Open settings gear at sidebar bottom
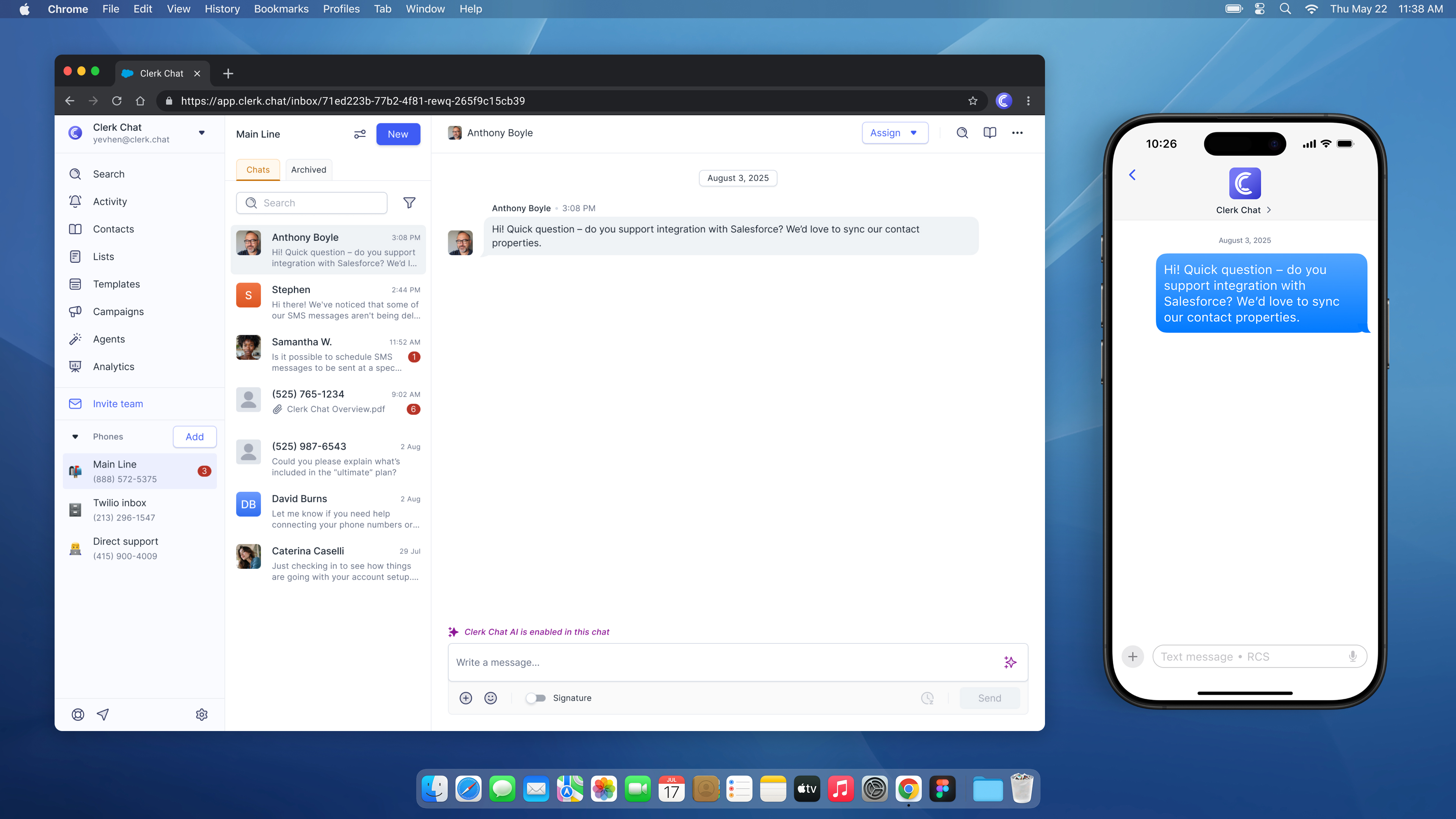The image size is (1456, 819). point(202,714)
